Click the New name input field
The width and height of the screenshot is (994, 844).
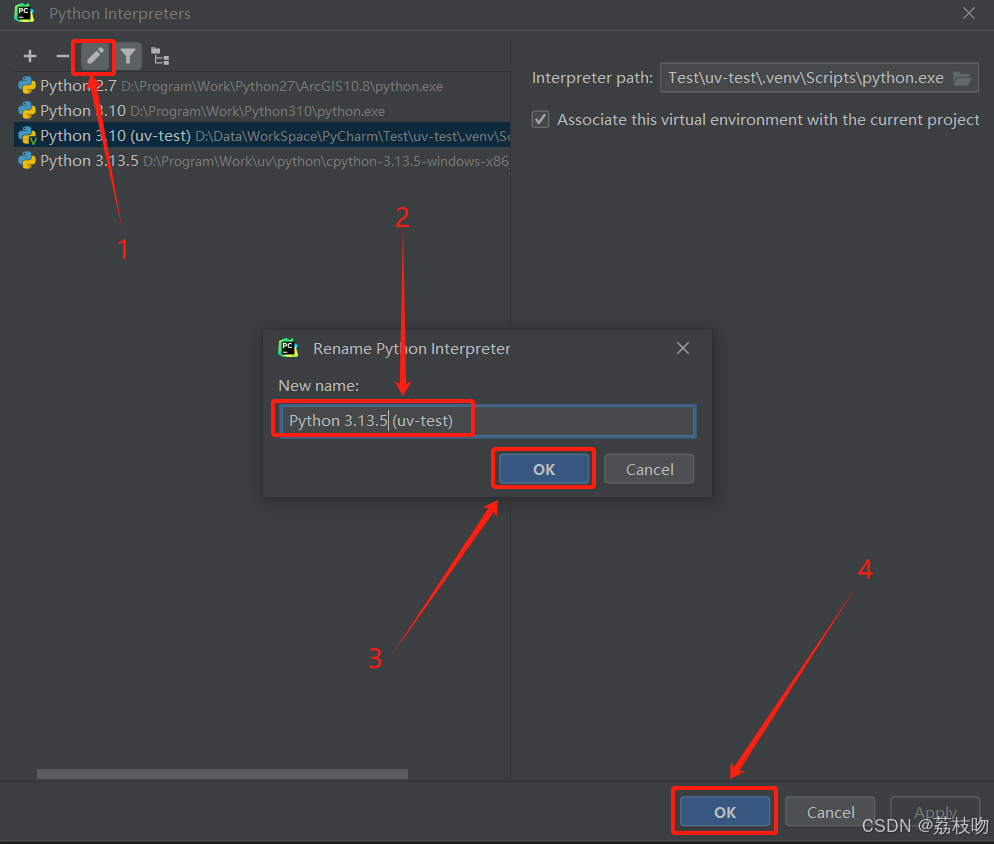[487, 421]
